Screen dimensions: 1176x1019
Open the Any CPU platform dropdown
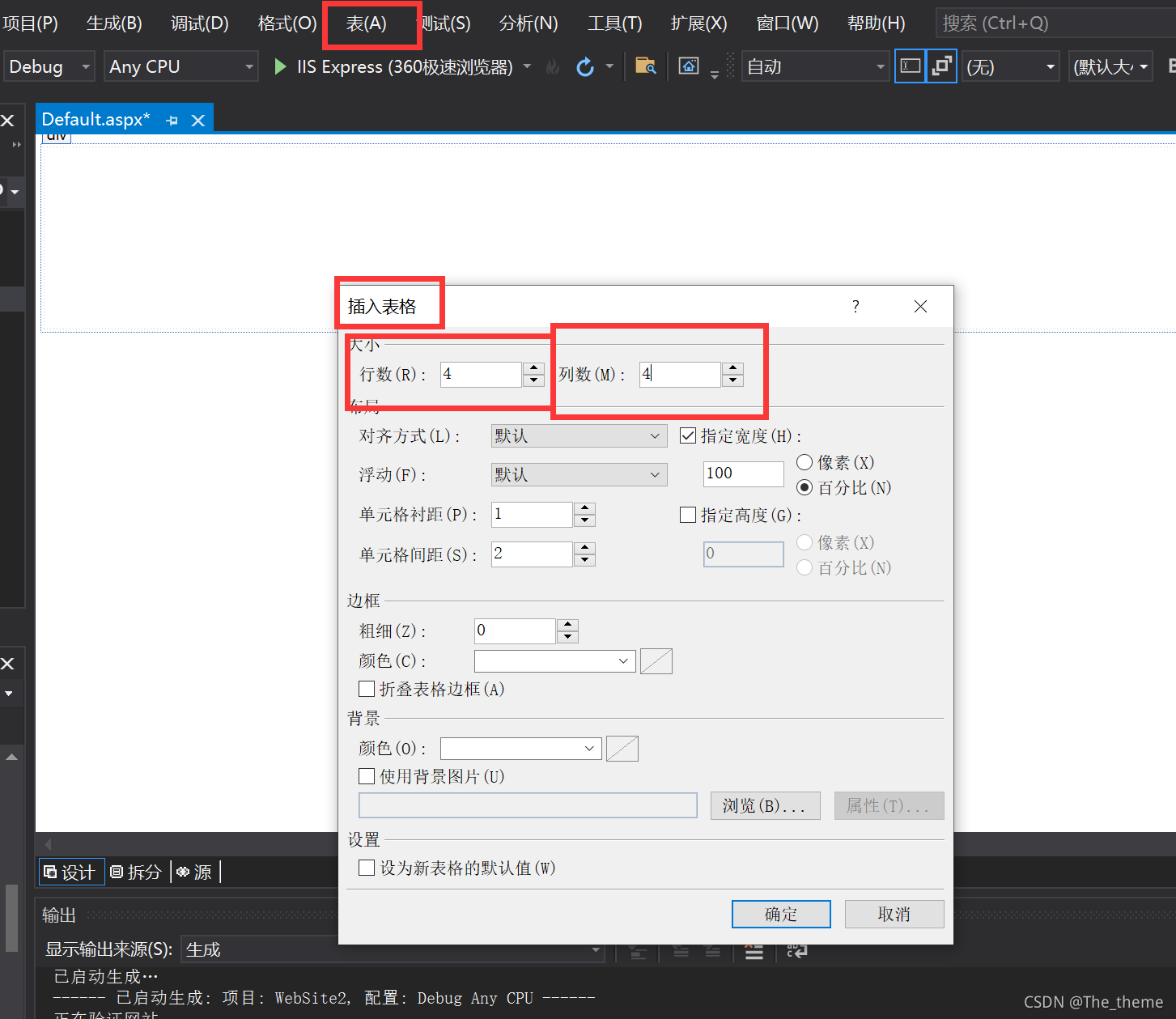coord(181,66)
